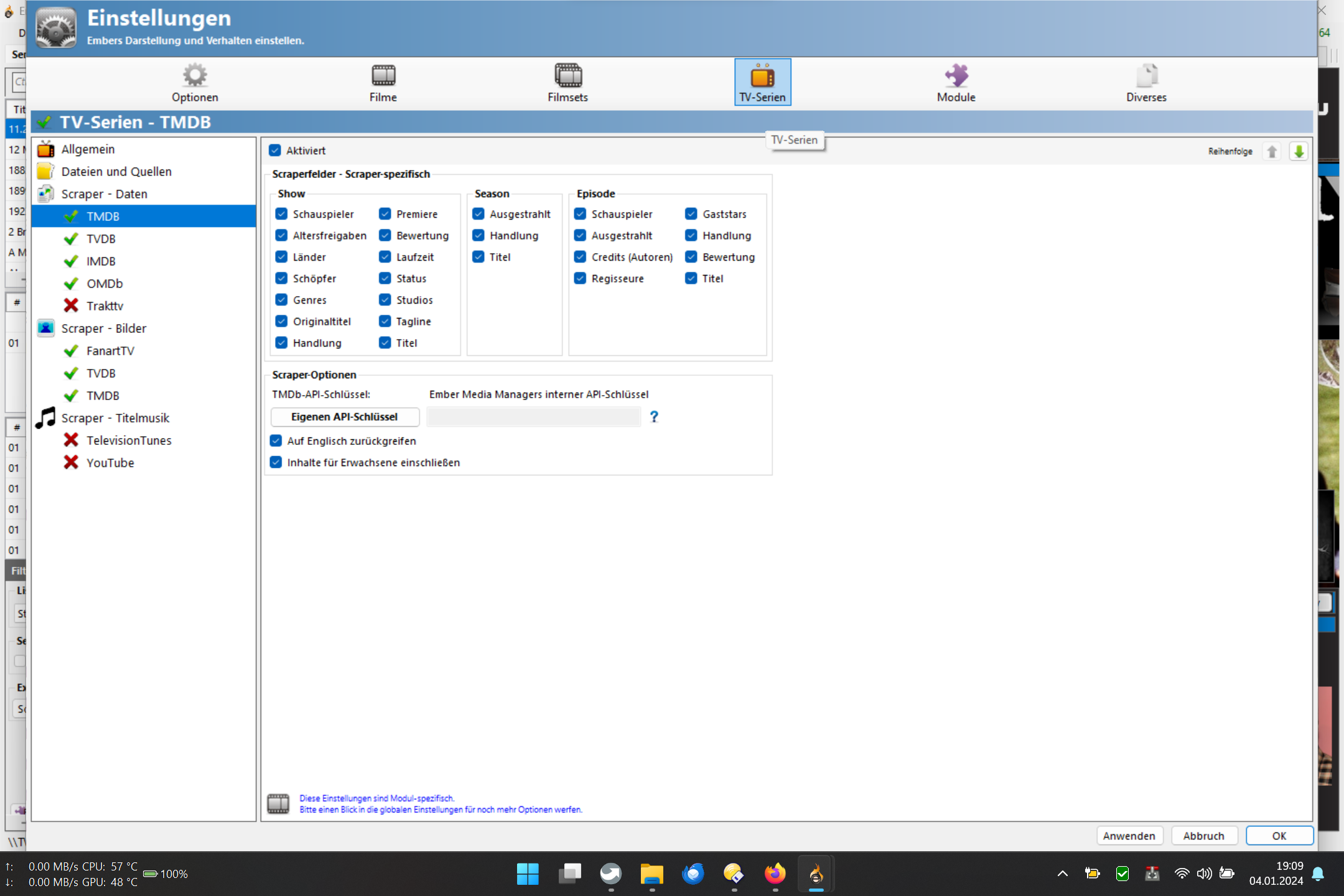Open the Module settings tab
The image size is (1344, 896).
coord(956,82)
